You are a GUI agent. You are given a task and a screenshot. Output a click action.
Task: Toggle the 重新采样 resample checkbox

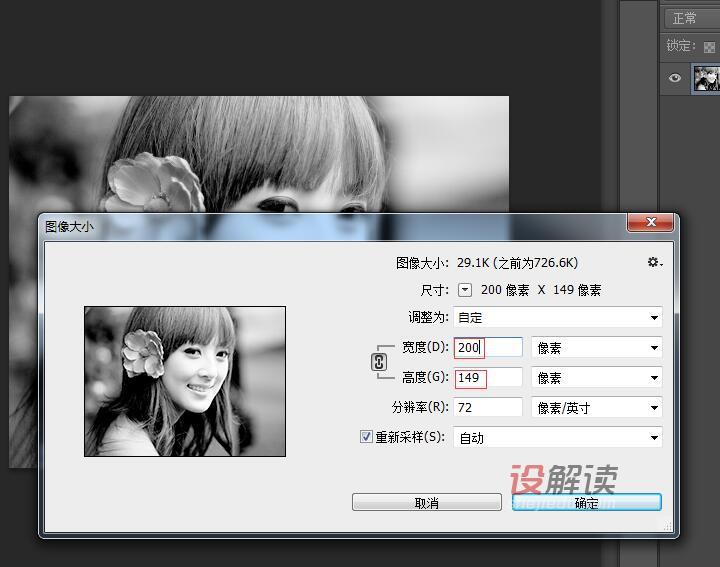(x=366, y=437)
